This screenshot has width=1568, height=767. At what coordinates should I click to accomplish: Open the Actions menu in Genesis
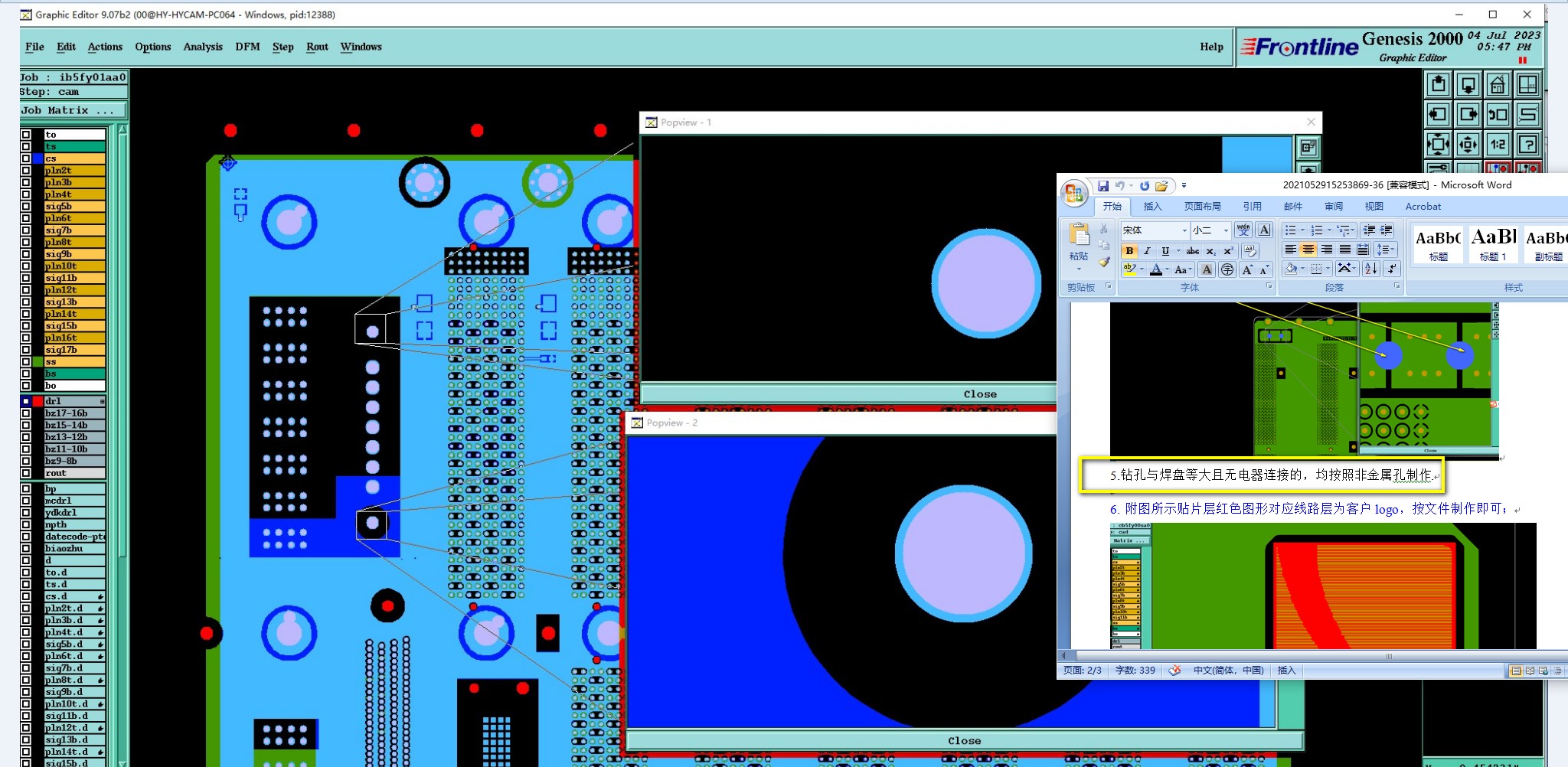coord(105,47)
